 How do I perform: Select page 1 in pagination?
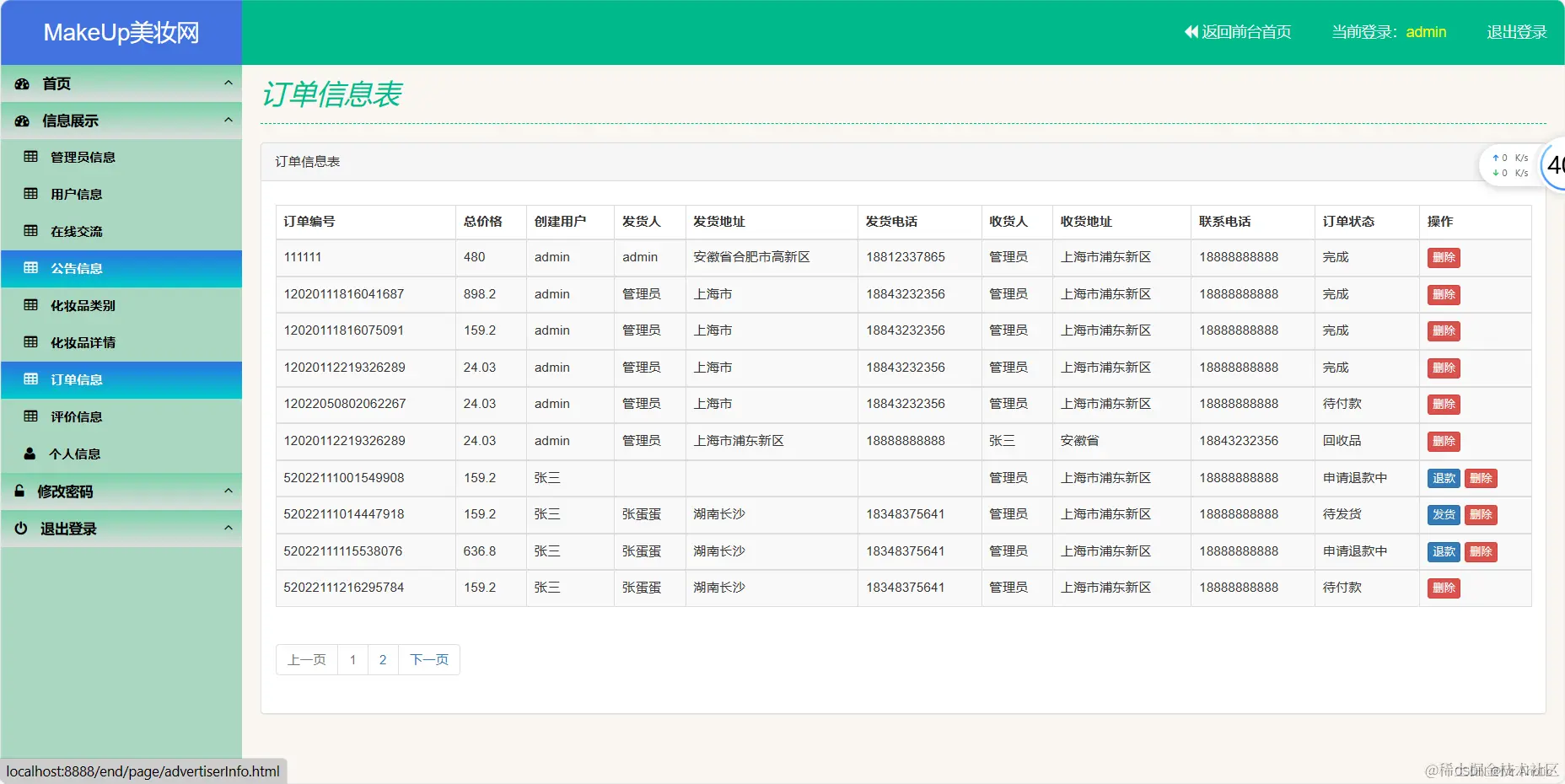click(x=352, y=660)
